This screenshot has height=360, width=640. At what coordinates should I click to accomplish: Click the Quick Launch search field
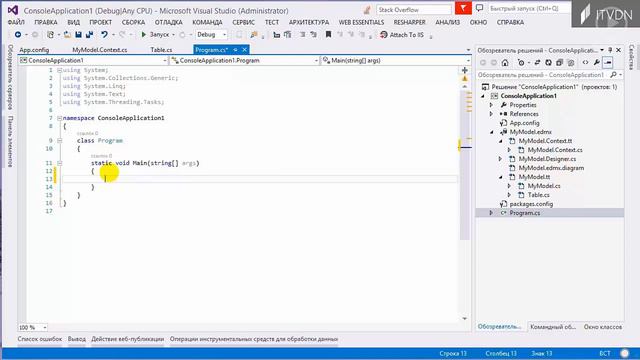[529, 9]
